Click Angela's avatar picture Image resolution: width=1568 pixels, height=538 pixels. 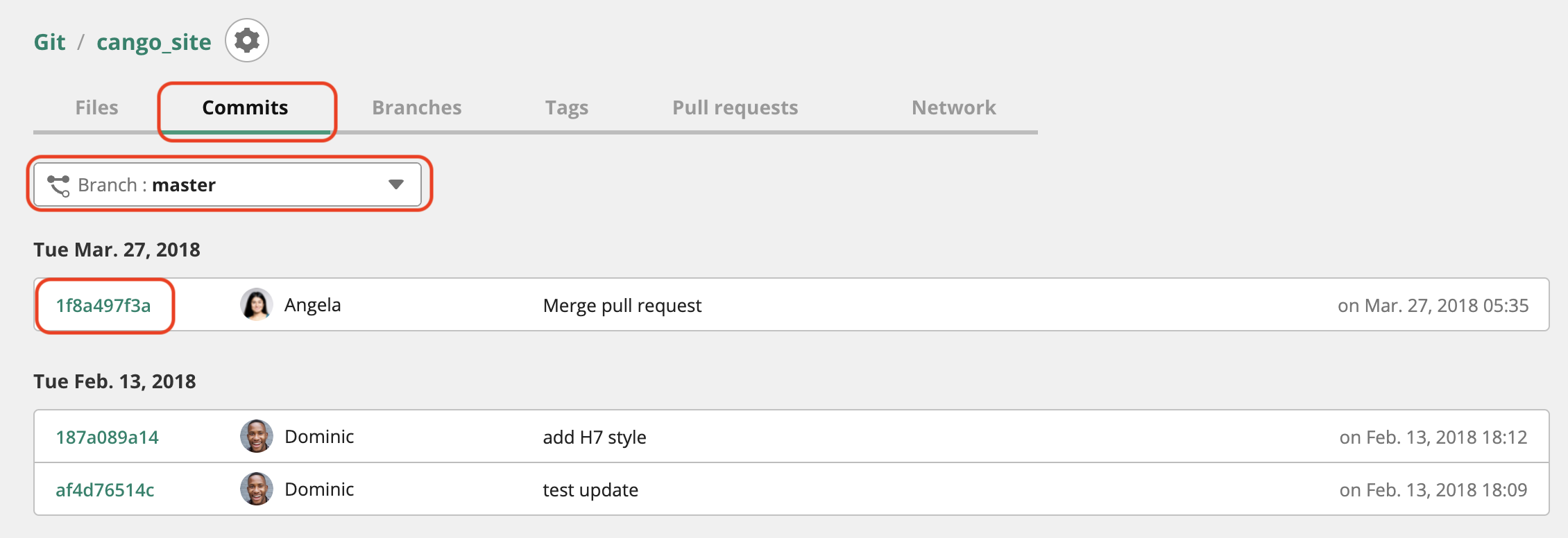coord(256,304)
